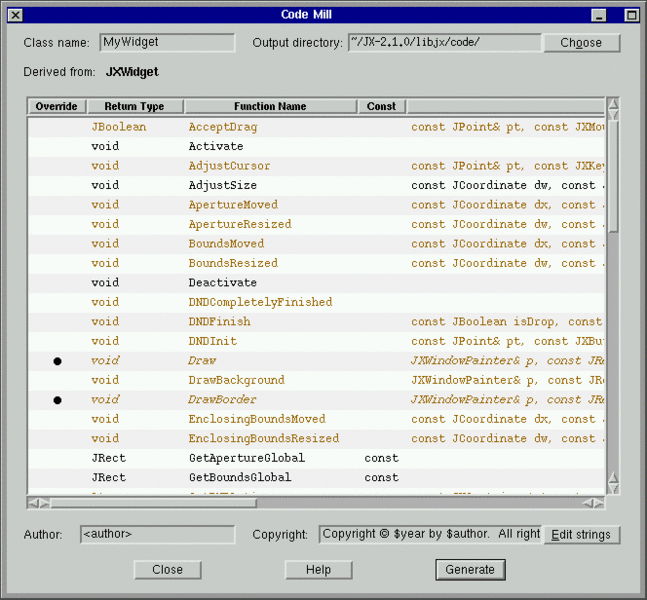Click the vertical scrollbar's bottom up arrow
The image size is (647, 600).
[x=614, y=477]
